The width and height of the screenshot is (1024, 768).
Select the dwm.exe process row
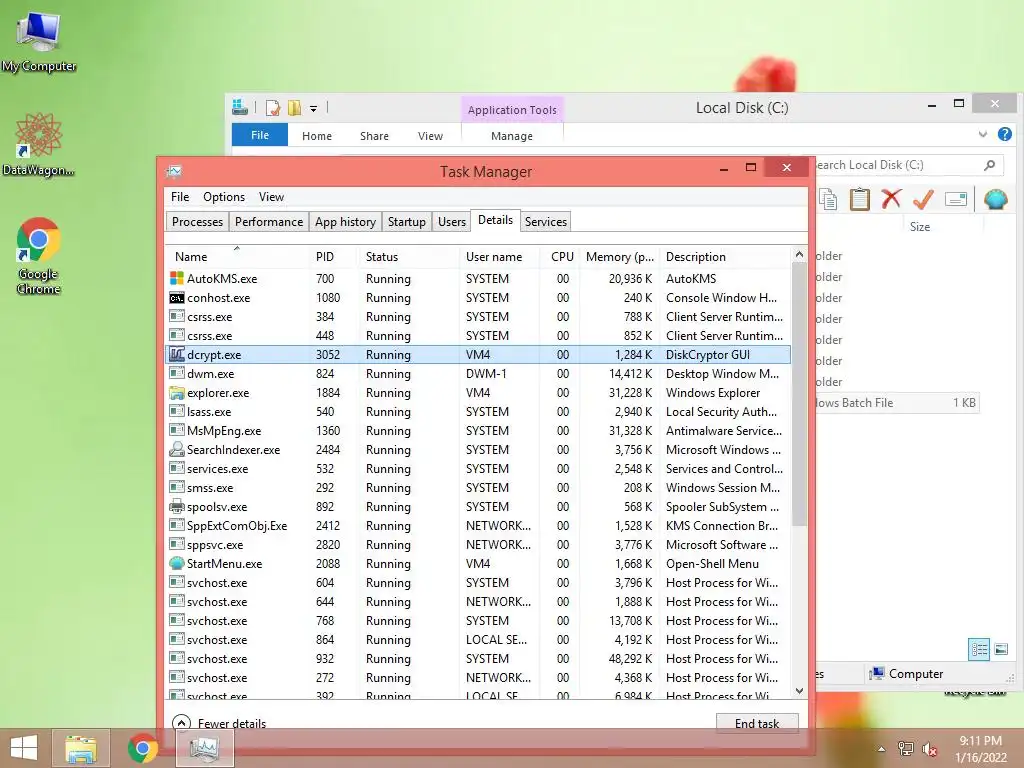pos(478,374)
